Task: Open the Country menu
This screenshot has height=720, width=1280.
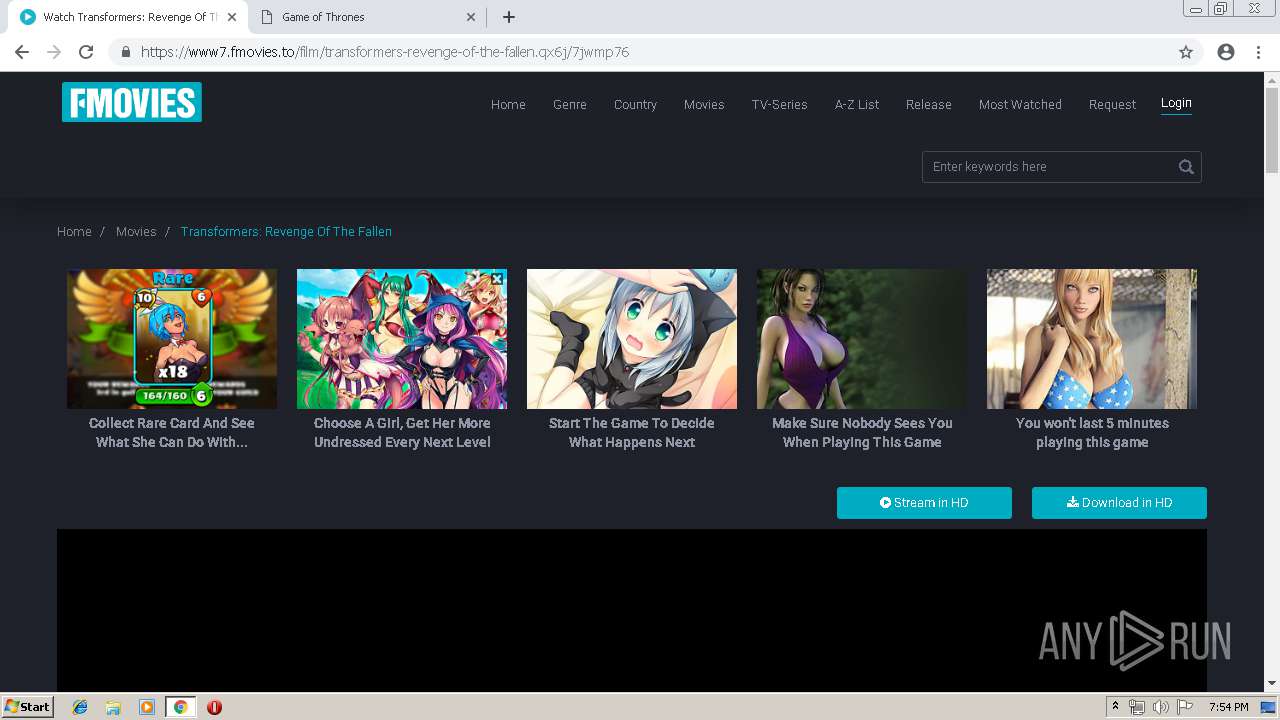Action: pyautogui.click(x=635, y=104)
